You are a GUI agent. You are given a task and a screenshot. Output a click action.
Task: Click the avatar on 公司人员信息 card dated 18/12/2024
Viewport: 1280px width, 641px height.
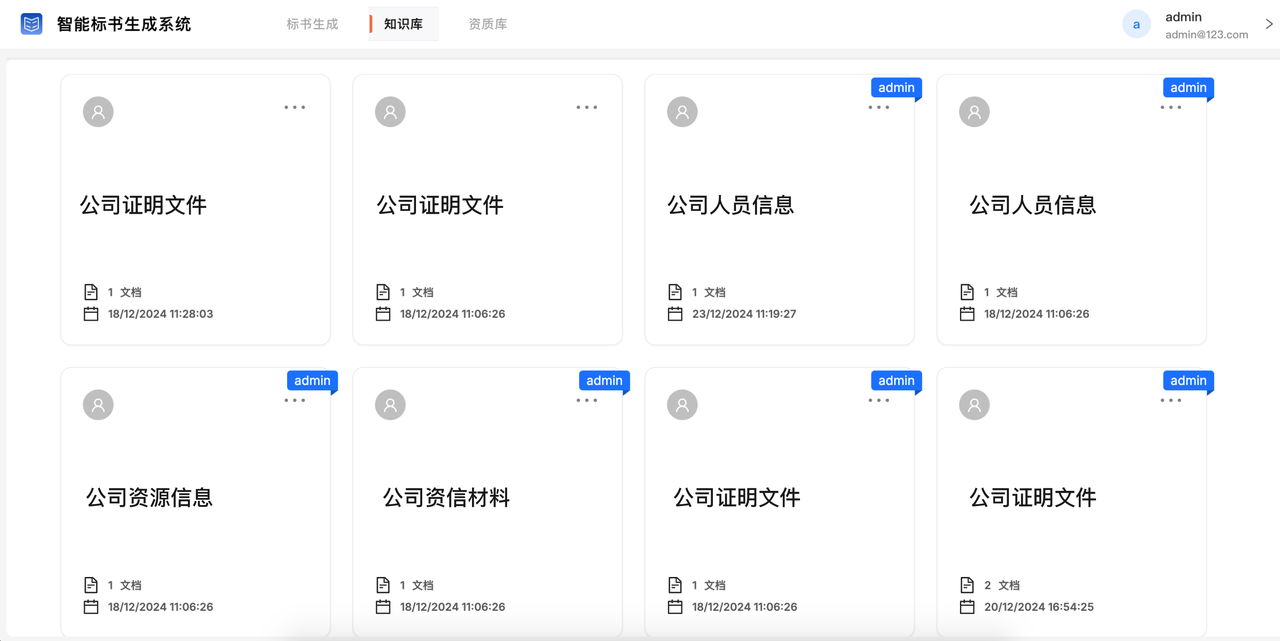[x=974, y=112]
